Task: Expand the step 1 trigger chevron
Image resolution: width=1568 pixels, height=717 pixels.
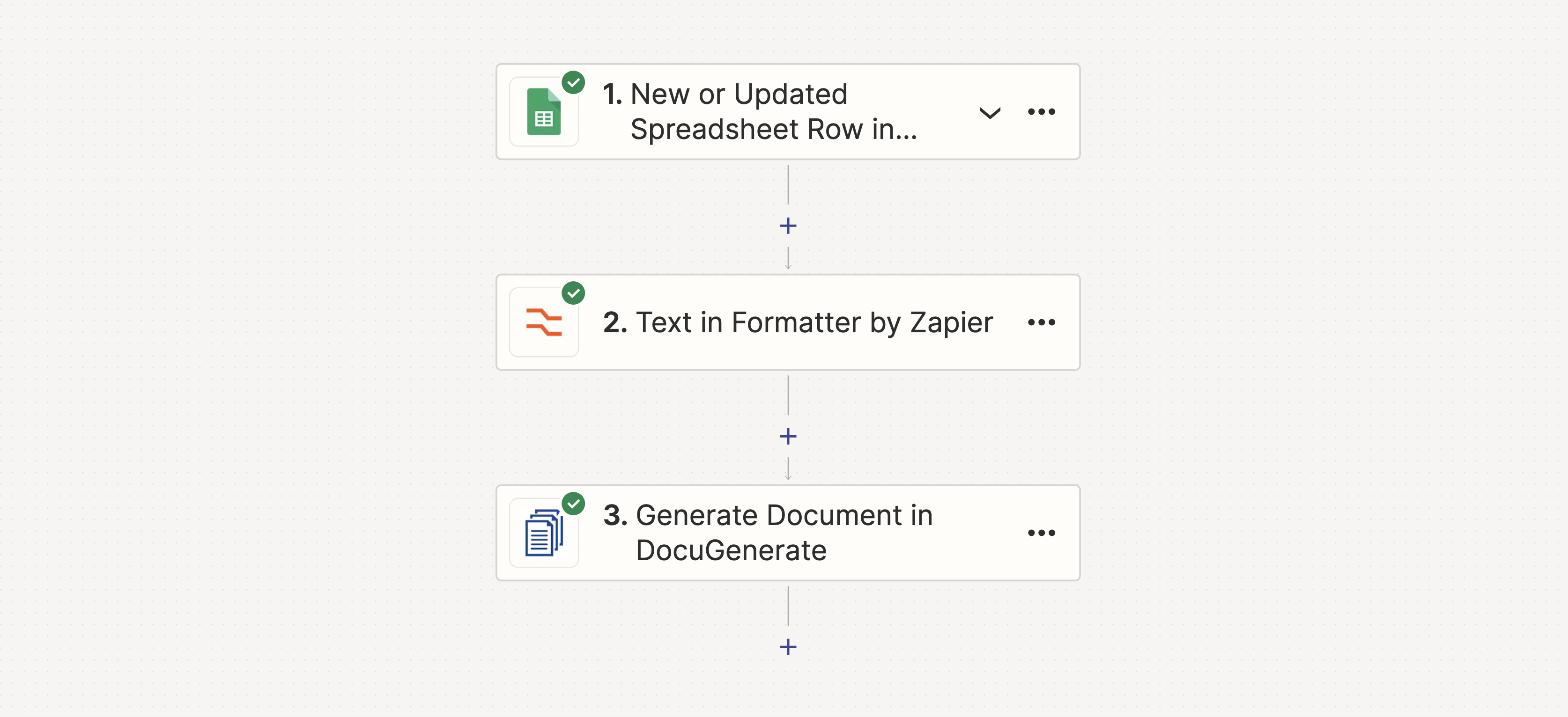Action: click(990, 112)
